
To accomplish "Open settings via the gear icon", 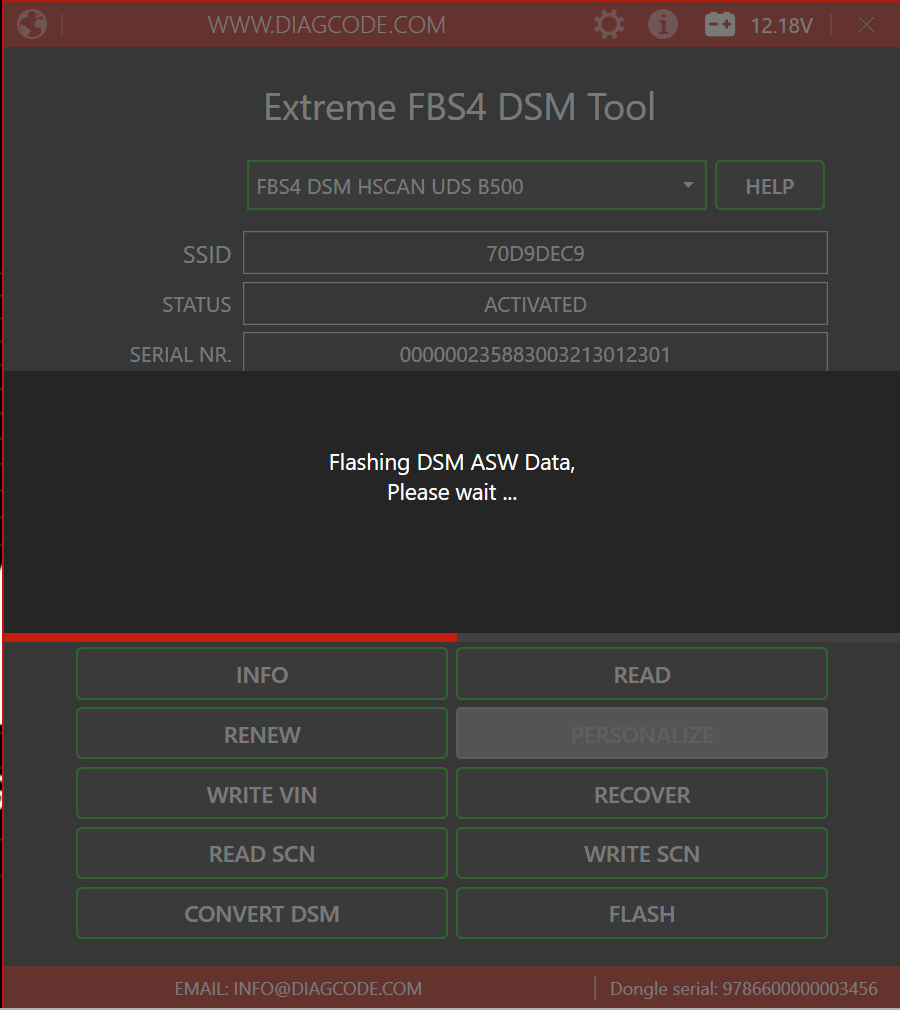I will point(608,25).
